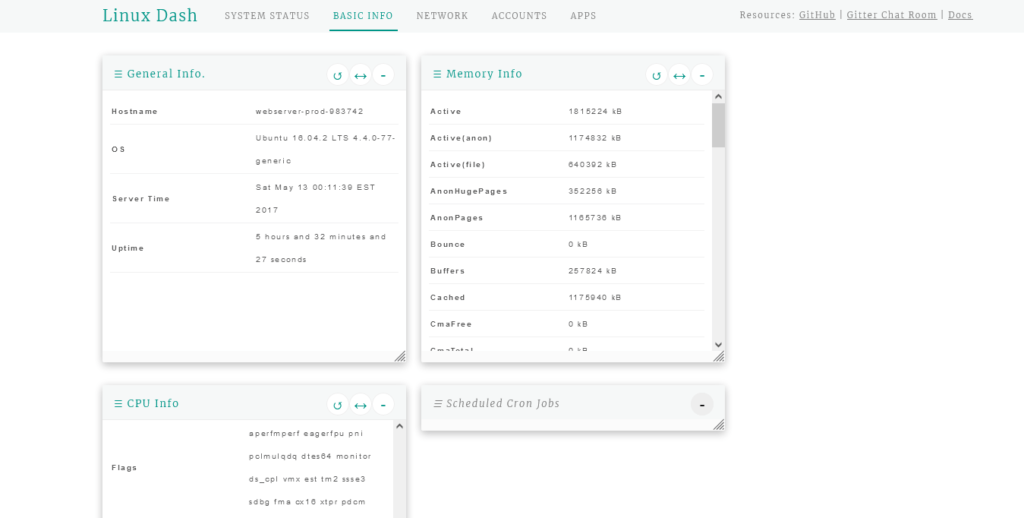
Task: Click the CmaFree row label
Action: pyautogui.click(x=451, y=325)
